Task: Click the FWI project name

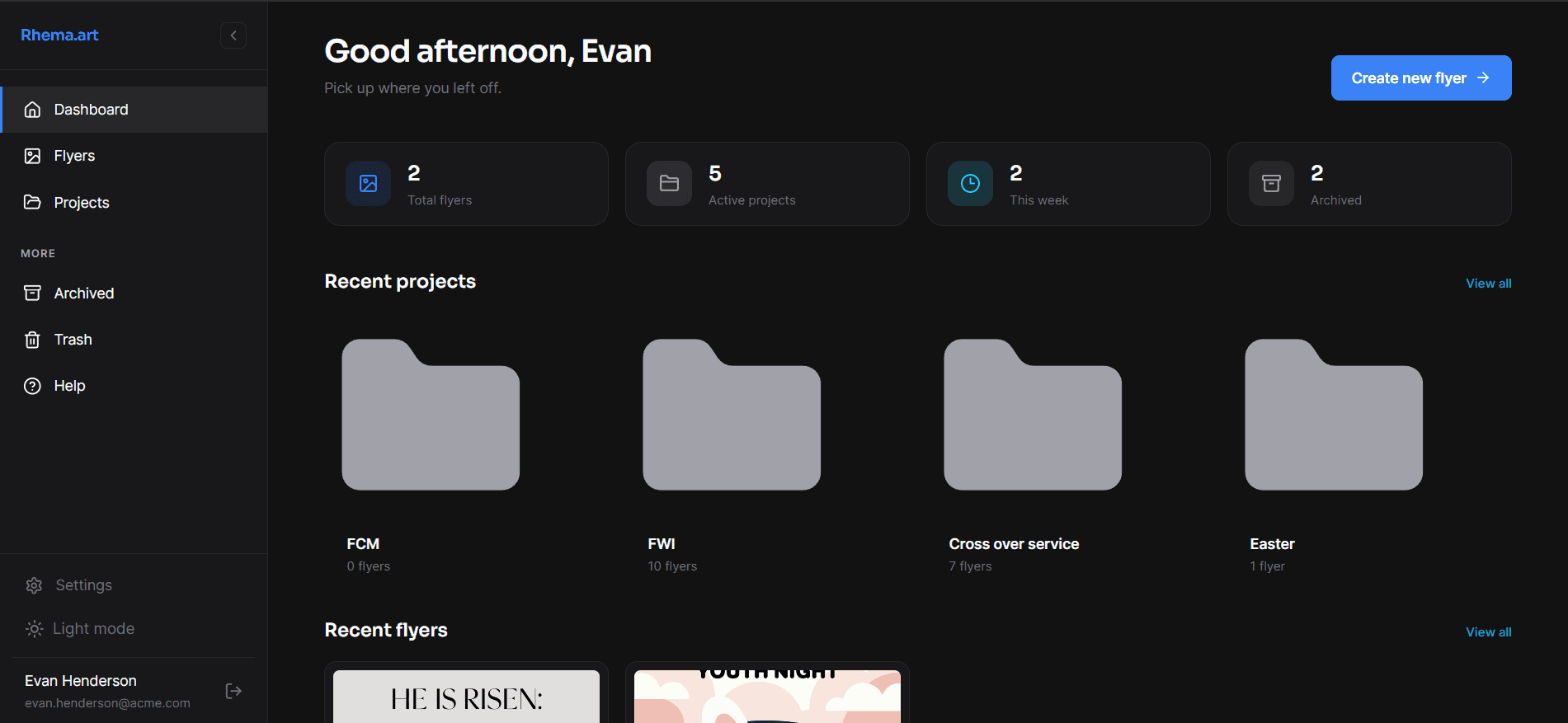Action: pyautogui.click(x=661, y=544)
